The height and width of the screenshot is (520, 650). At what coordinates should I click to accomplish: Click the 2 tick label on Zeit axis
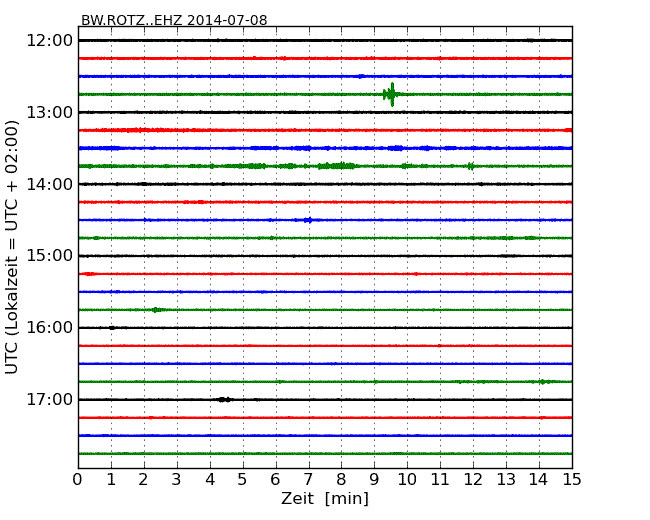(143, 480)
